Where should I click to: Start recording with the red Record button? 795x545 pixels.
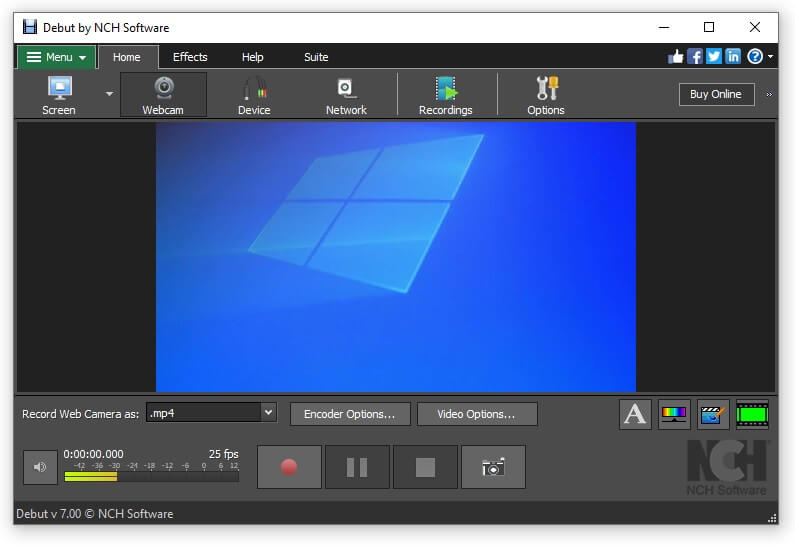289,467
